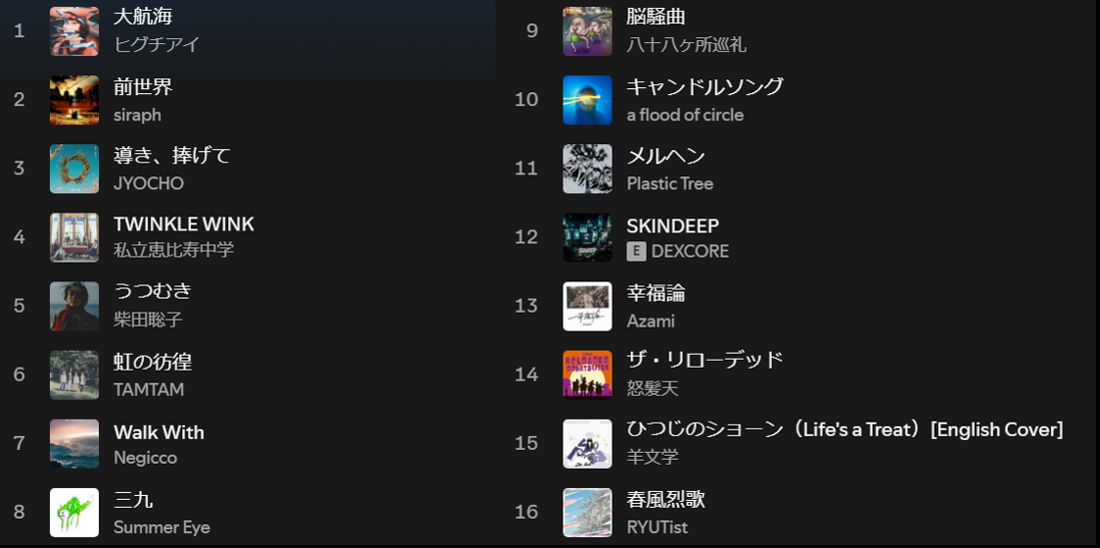
Task: Select track title TWINKLE WINK
Action: tap(184, 225)
